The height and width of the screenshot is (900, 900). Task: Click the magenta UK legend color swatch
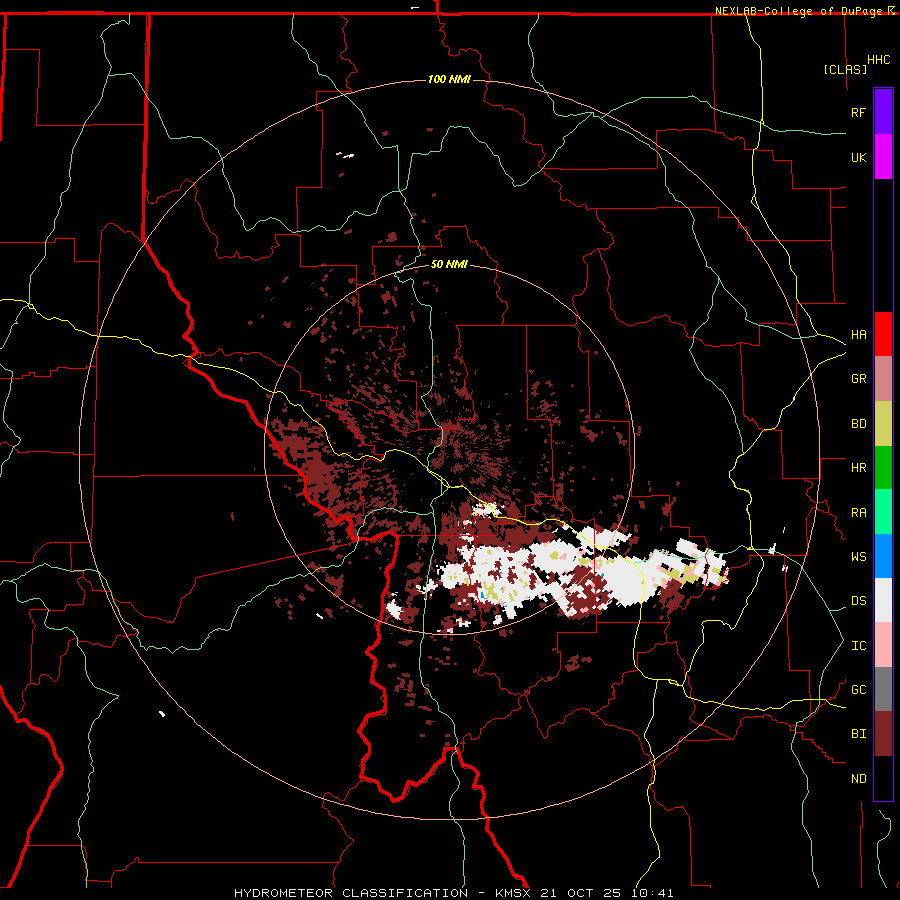point(883,157)
